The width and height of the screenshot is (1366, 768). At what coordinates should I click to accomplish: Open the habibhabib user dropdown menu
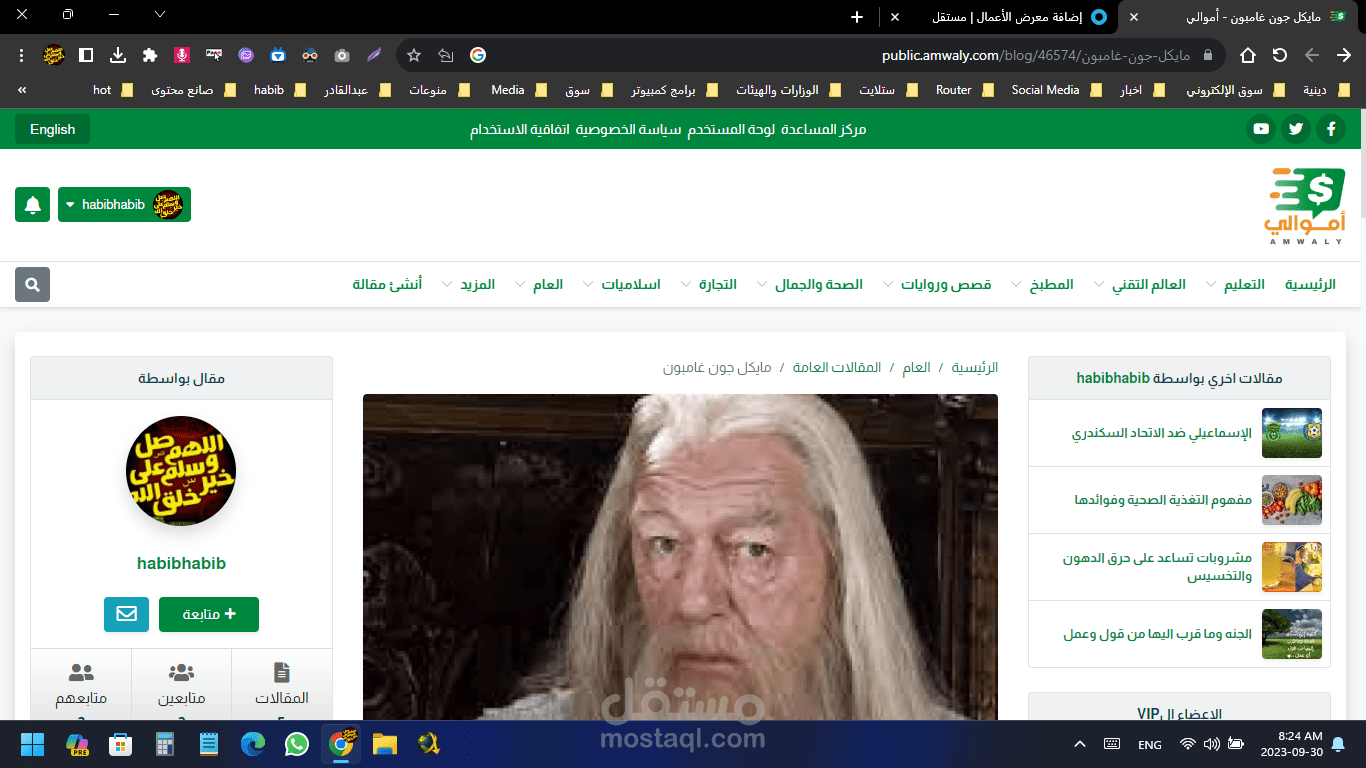(x=124, y=205)
